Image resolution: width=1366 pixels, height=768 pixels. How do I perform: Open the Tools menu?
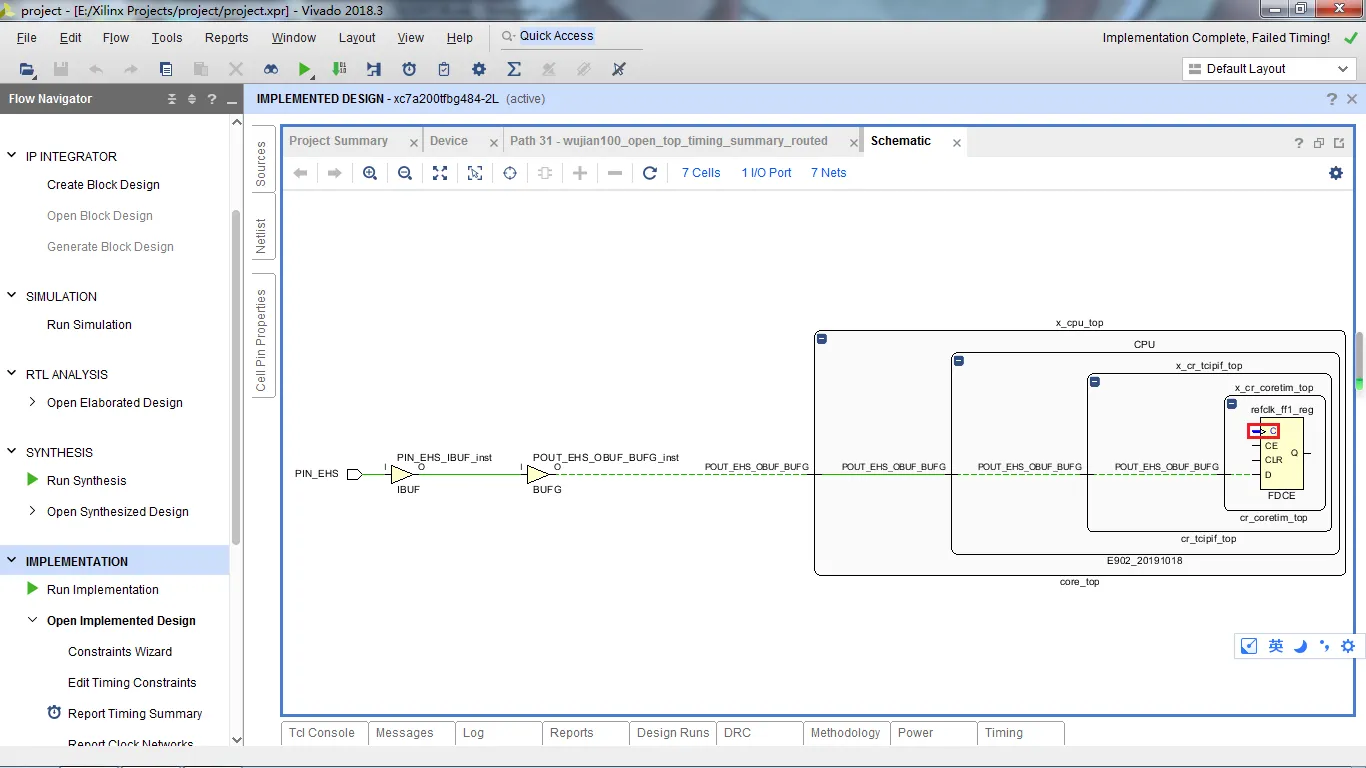pyautogui.click(x=167, y=37)
